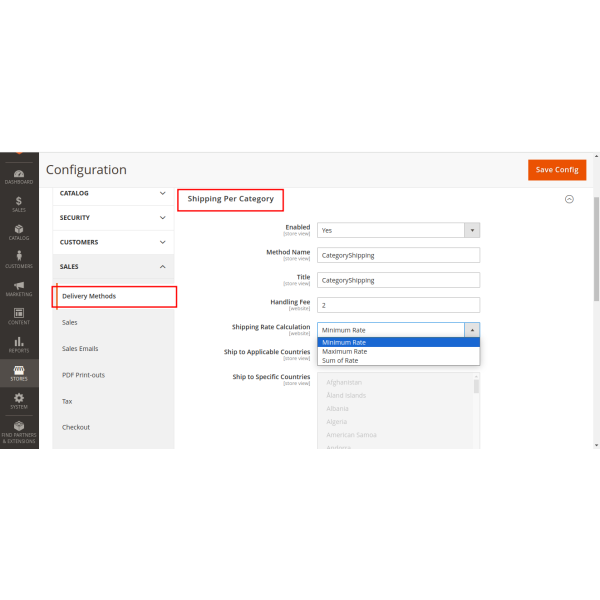The width and height of the screenshot is (600, 600).
Task: Click the Handling Fee input field
Action: click(398, 305)
